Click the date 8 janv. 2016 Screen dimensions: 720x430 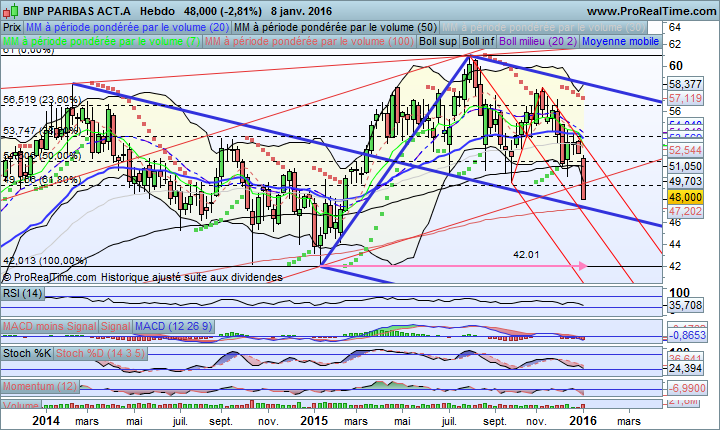click(301, 11)
